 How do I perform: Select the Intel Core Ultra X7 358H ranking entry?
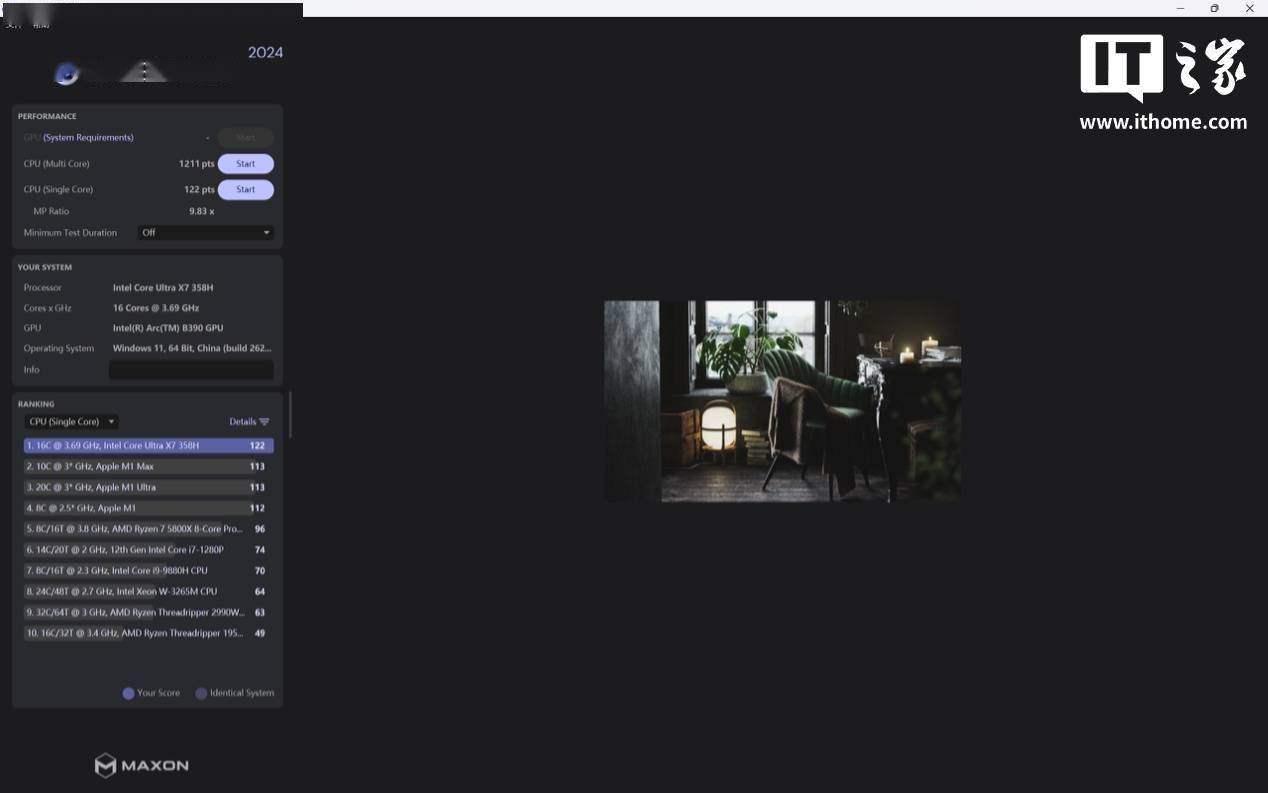(148, 446)
